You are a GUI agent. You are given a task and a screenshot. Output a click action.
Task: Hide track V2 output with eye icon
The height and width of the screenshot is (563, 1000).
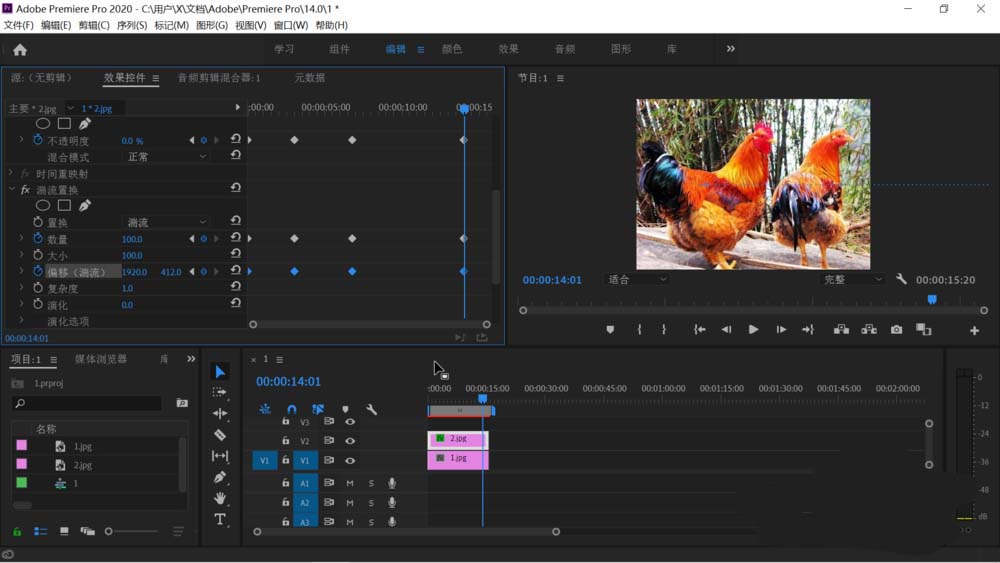point(350,441)
